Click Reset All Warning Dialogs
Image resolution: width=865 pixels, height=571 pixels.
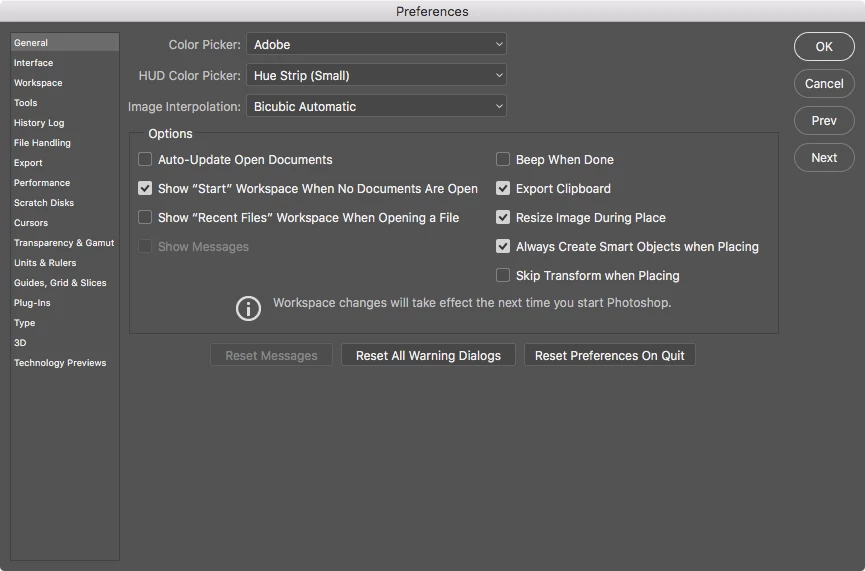point(428,355)
